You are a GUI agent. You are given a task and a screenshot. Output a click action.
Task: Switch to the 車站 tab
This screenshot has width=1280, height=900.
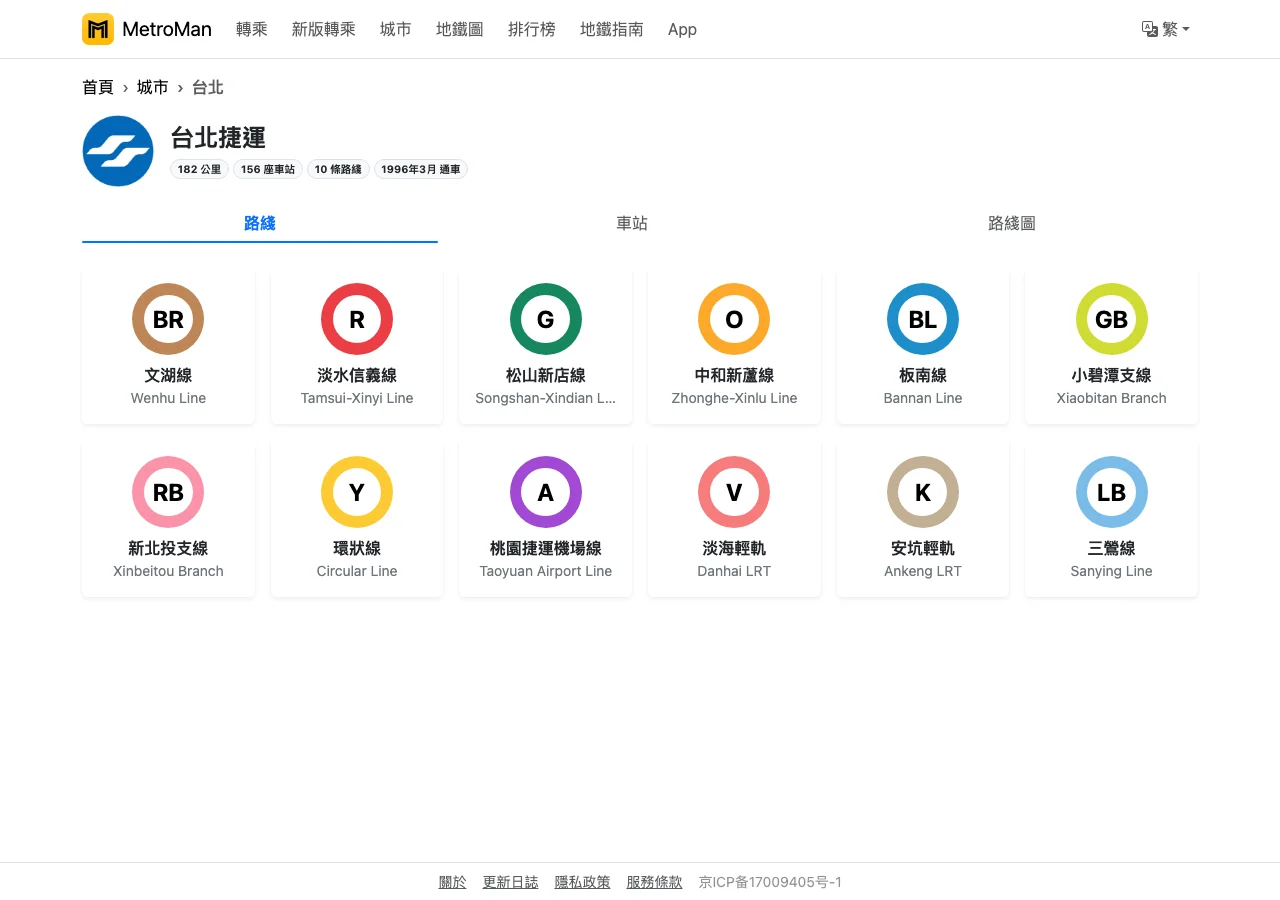pyautogui.click(x=632, y=223)
